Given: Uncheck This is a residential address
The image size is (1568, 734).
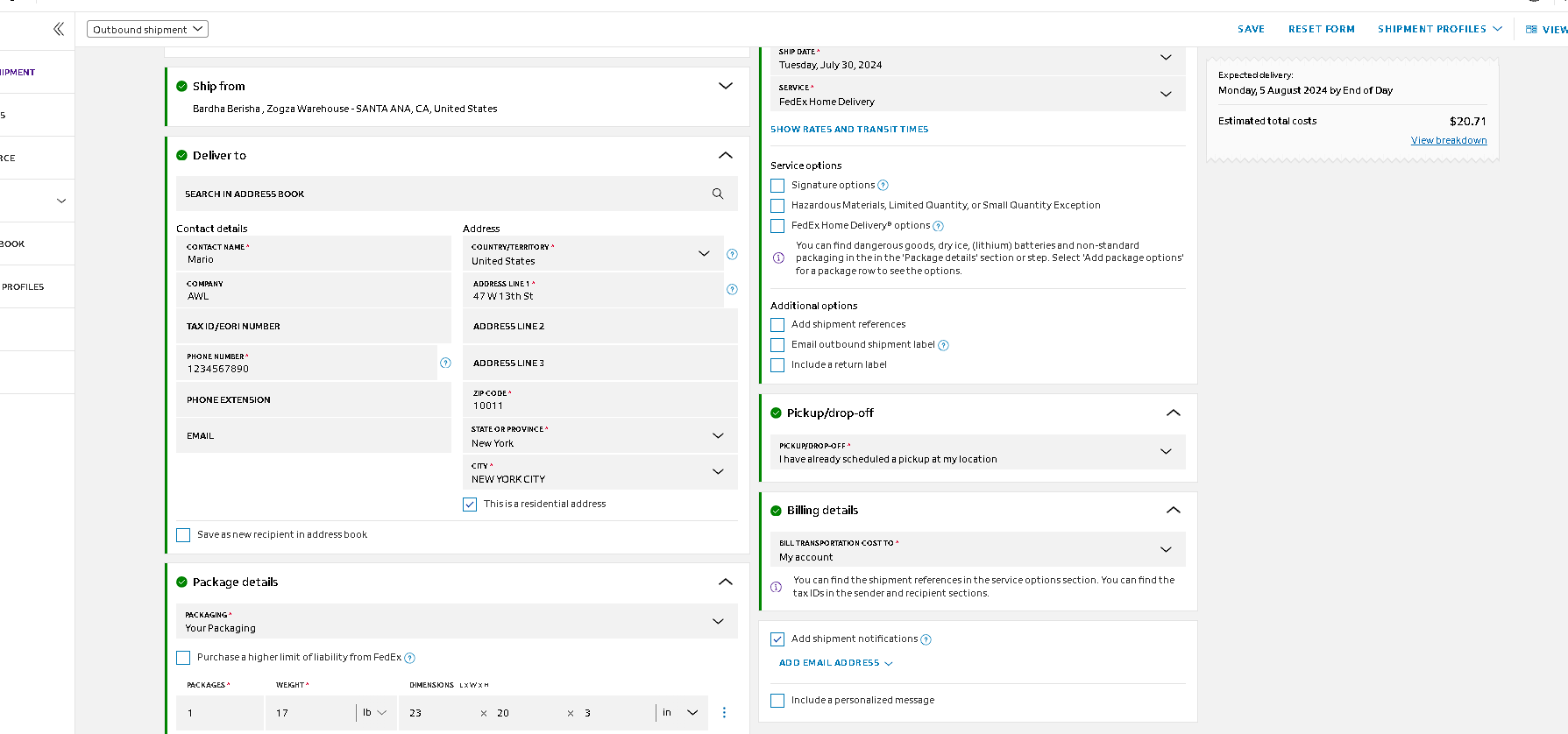Looking at the screenshot, I should [470, 505].
